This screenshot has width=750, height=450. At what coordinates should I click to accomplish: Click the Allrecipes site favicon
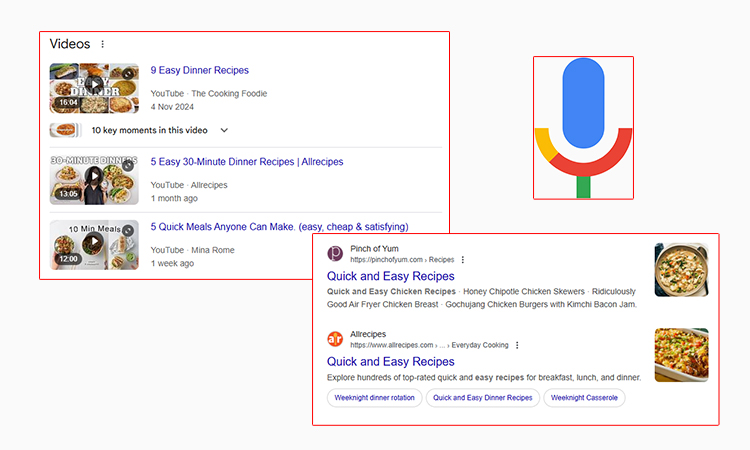tap(335, 339)
